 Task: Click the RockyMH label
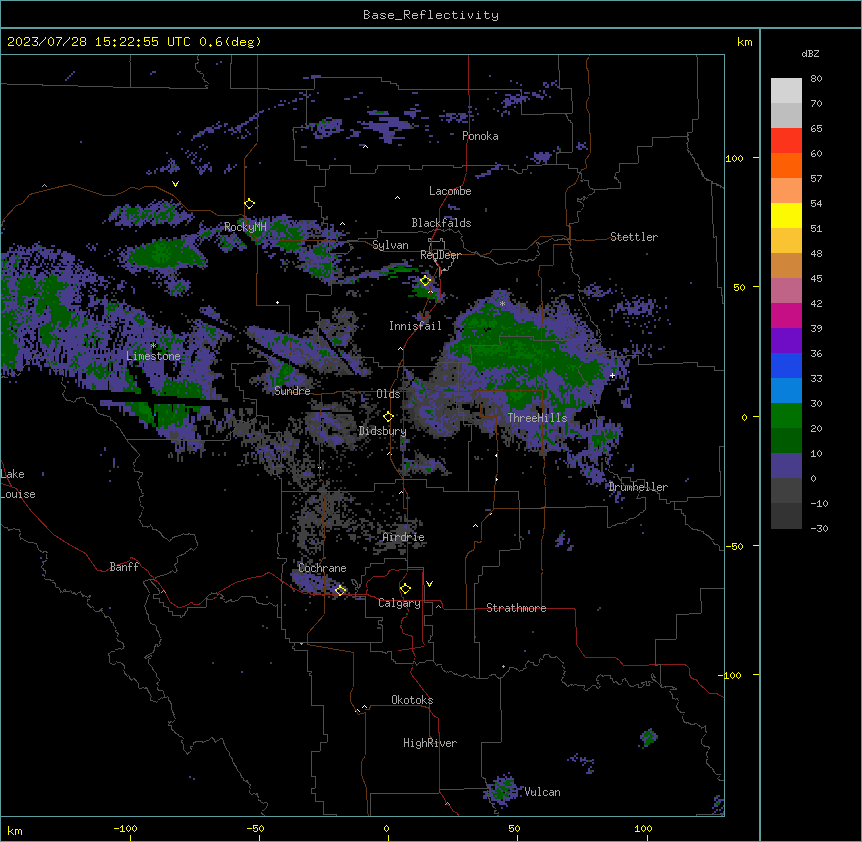click(245, 227)
